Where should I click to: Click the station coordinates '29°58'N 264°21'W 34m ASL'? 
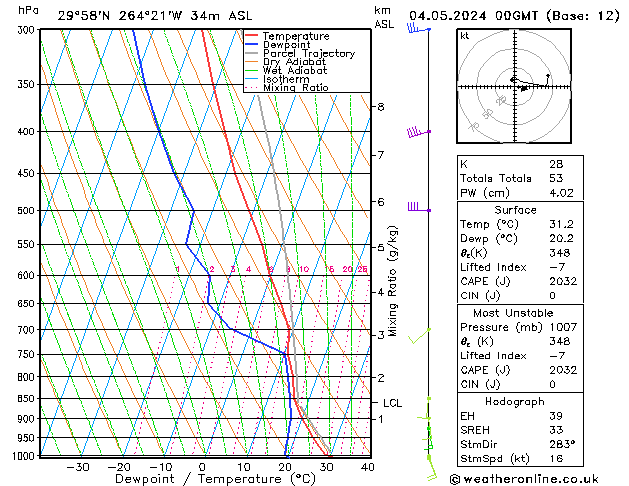pyautogui.click(x=155, y=16)
